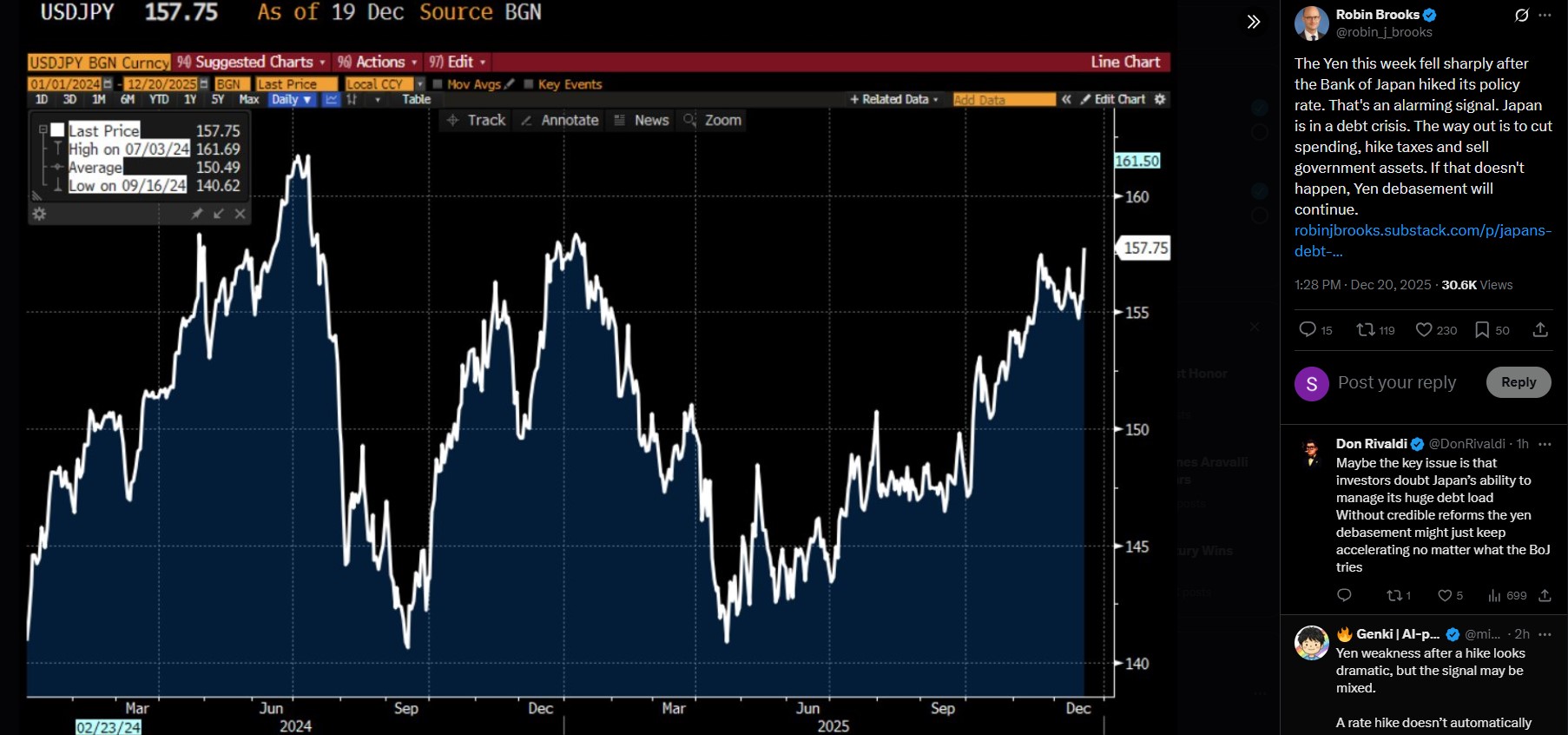Select the YTD time range tab
Image resolution: width=1568 pixels, height=735 pixels.
click(x=159, y=100)
